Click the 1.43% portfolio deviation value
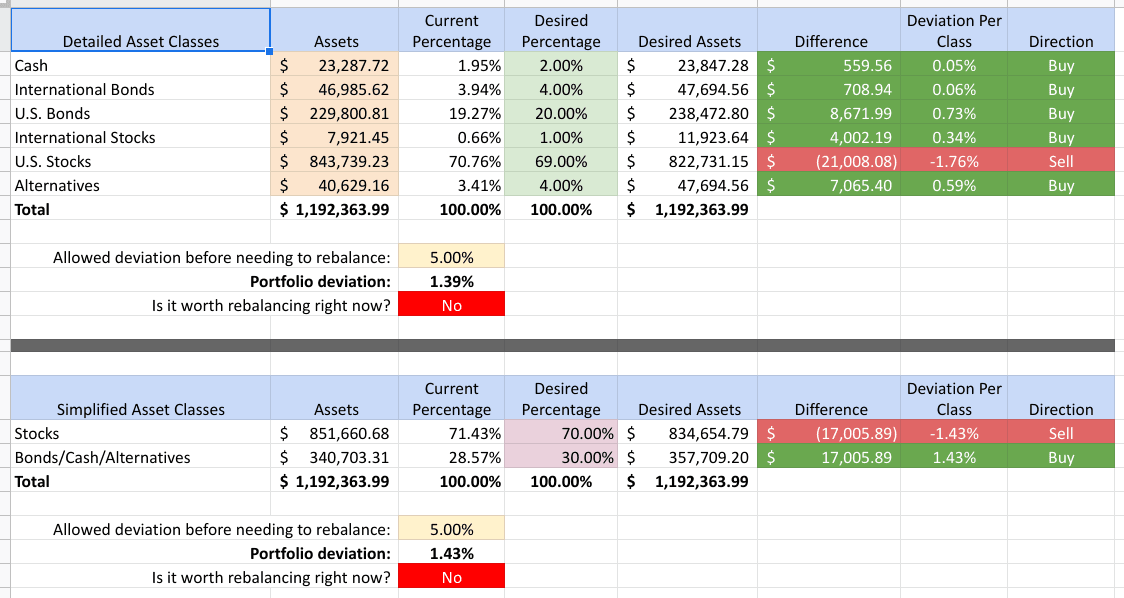Screen dimensions: 1124x598 (x=451, y=553)
